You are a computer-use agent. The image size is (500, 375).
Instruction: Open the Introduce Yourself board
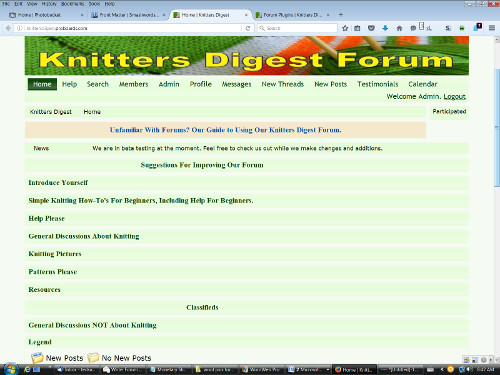[x=58, y=183]
